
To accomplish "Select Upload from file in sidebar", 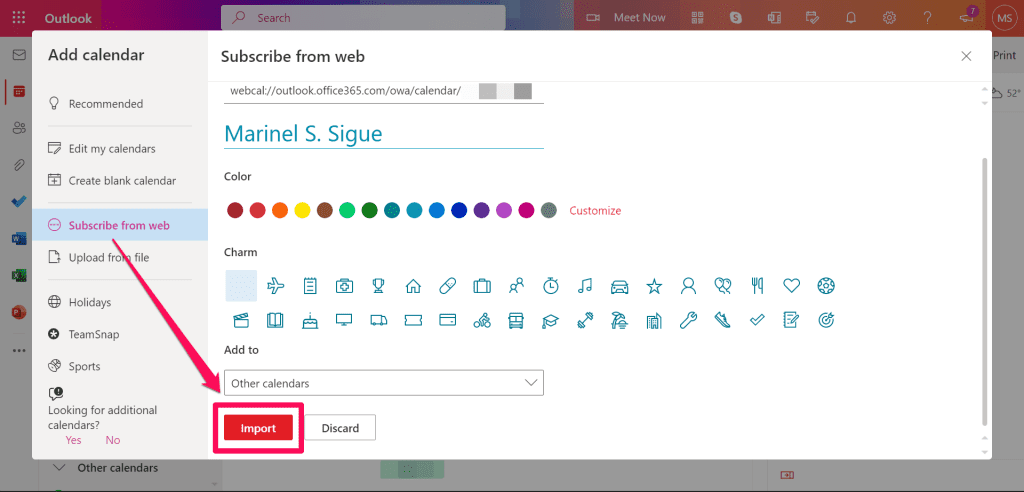I will coord(108,258).
